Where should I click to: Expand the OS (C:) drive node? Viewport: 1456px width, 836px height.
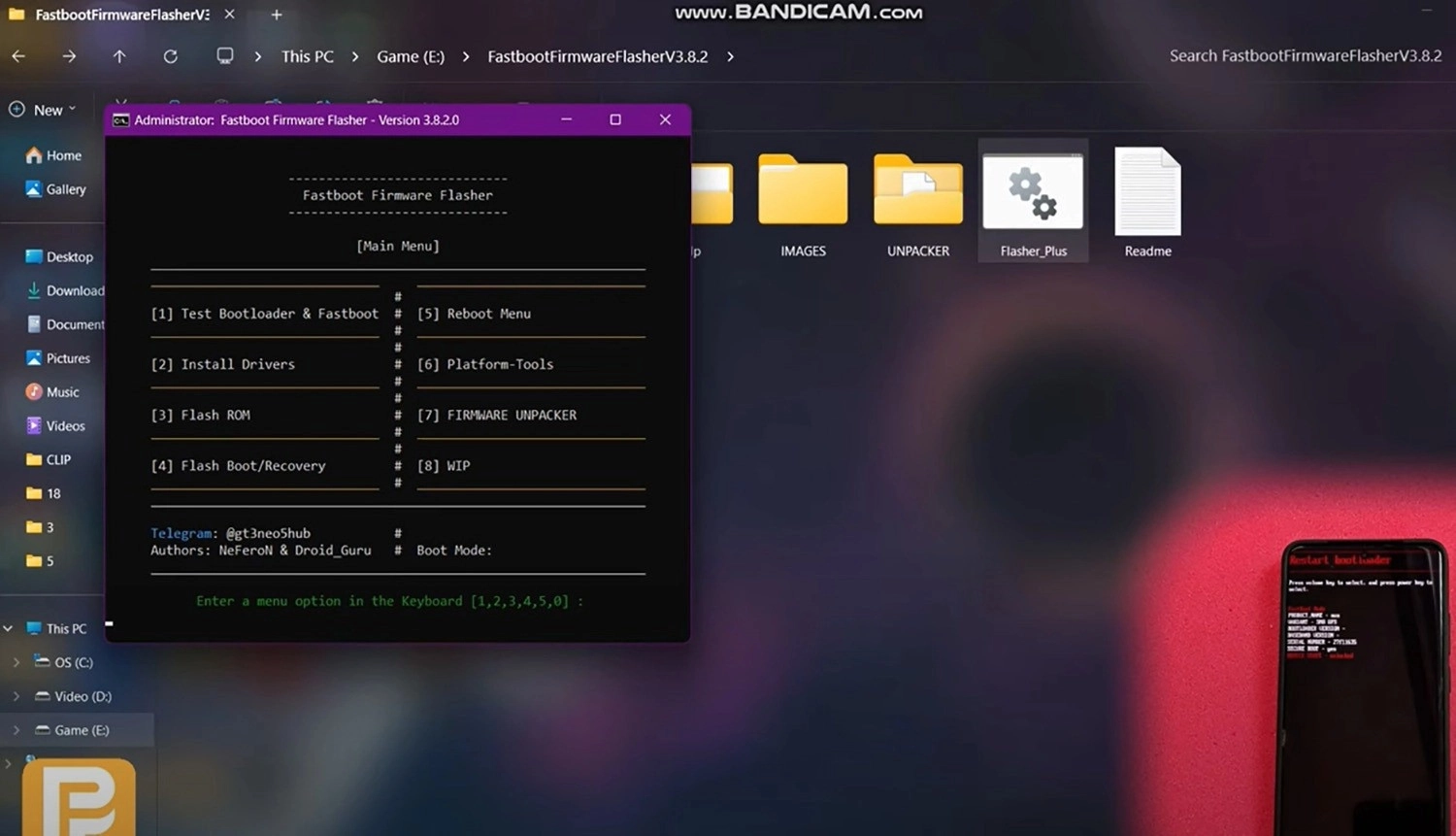(17, 662)
